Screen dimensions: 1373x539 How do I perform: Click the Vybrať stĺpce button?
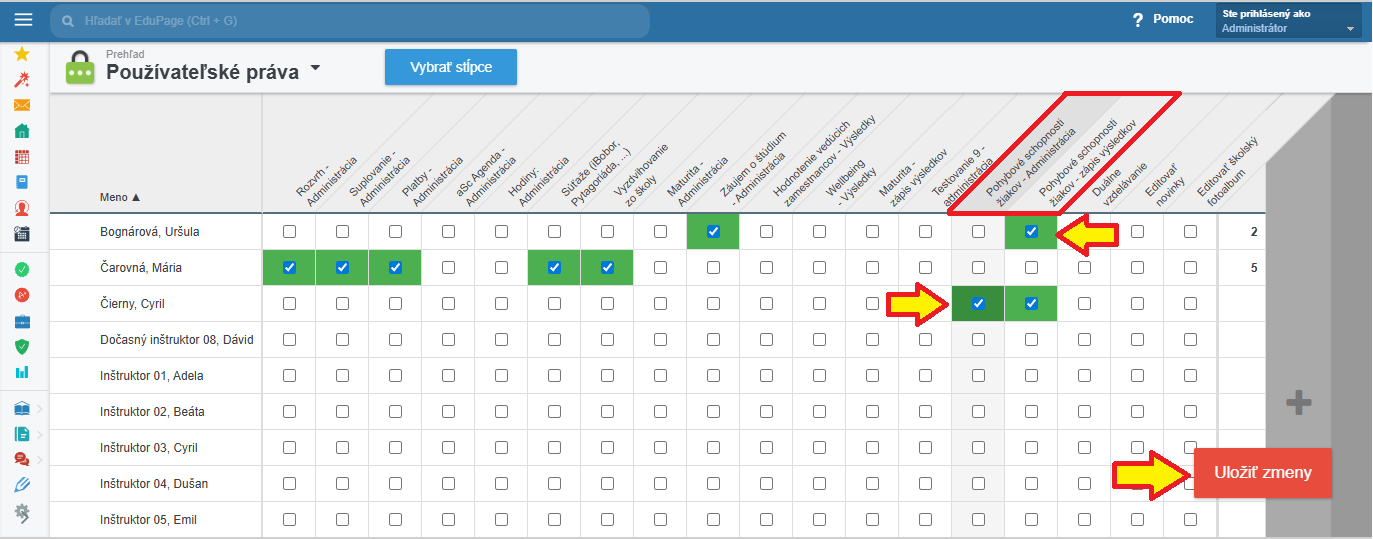point(450,67)
